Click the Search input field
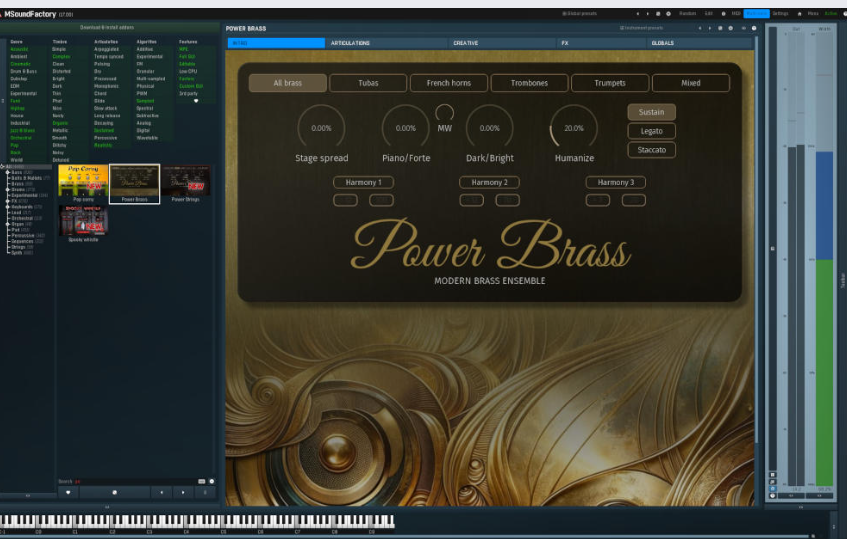847x539 pixels. [x=135, y=481]
